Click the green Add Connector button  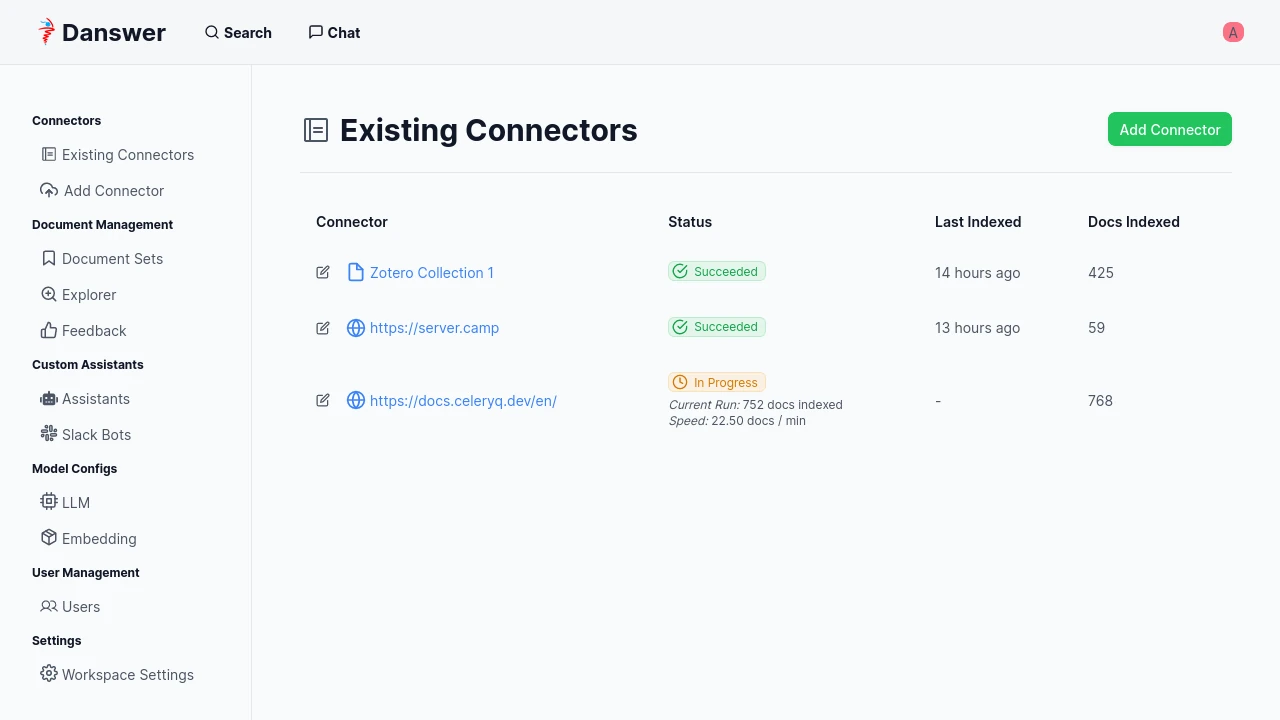click(1170, 129)
